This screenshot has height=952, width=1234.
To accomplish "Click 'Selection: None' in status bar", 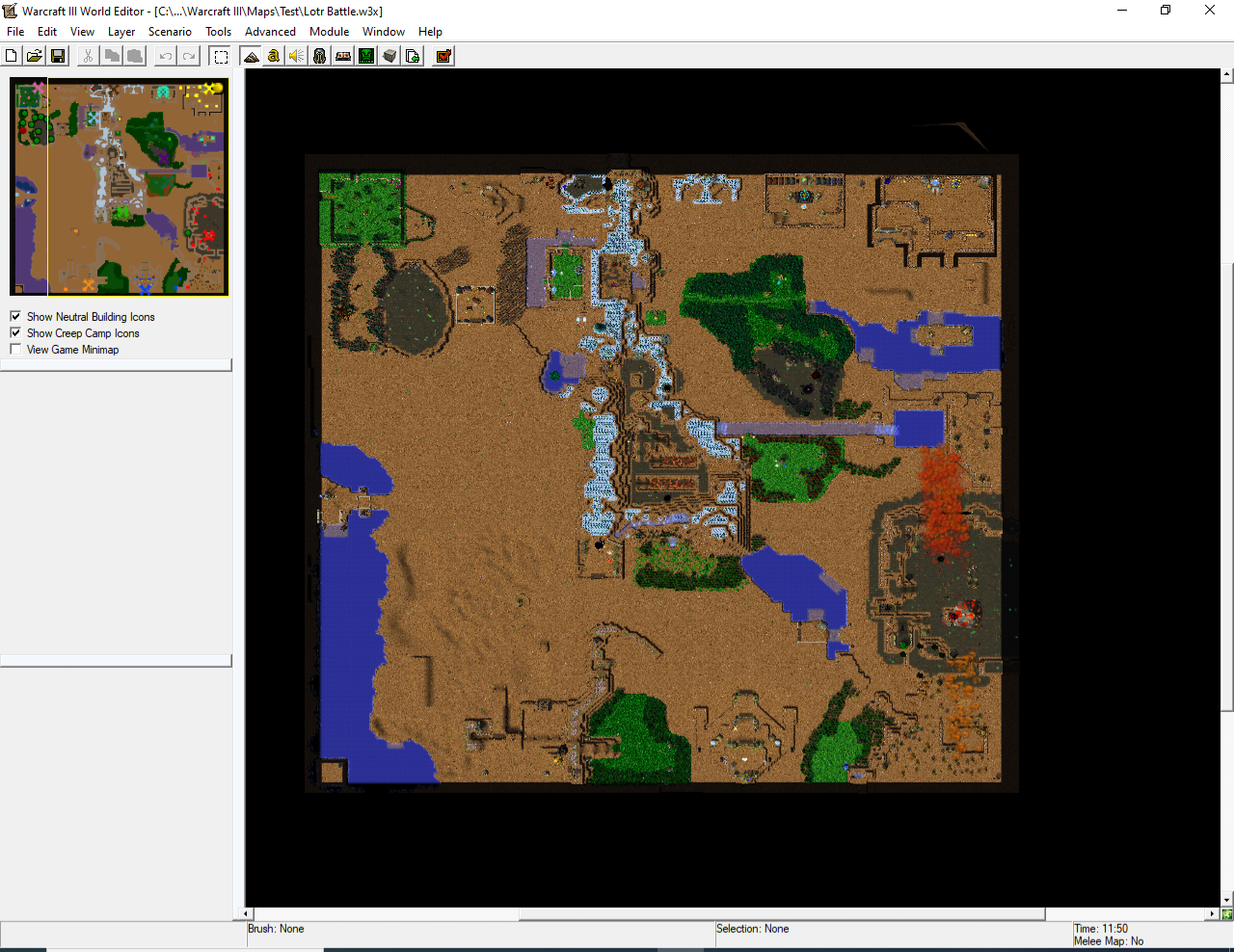I will pos(752,929).
